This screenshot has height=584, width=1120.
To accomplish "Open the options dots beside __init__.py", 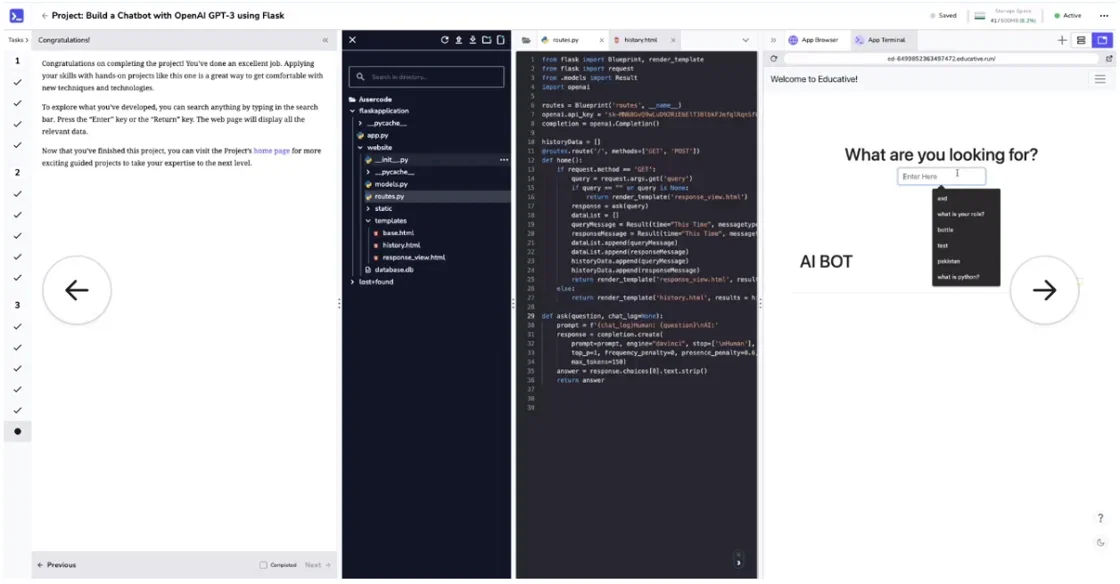I will (504, 160).
